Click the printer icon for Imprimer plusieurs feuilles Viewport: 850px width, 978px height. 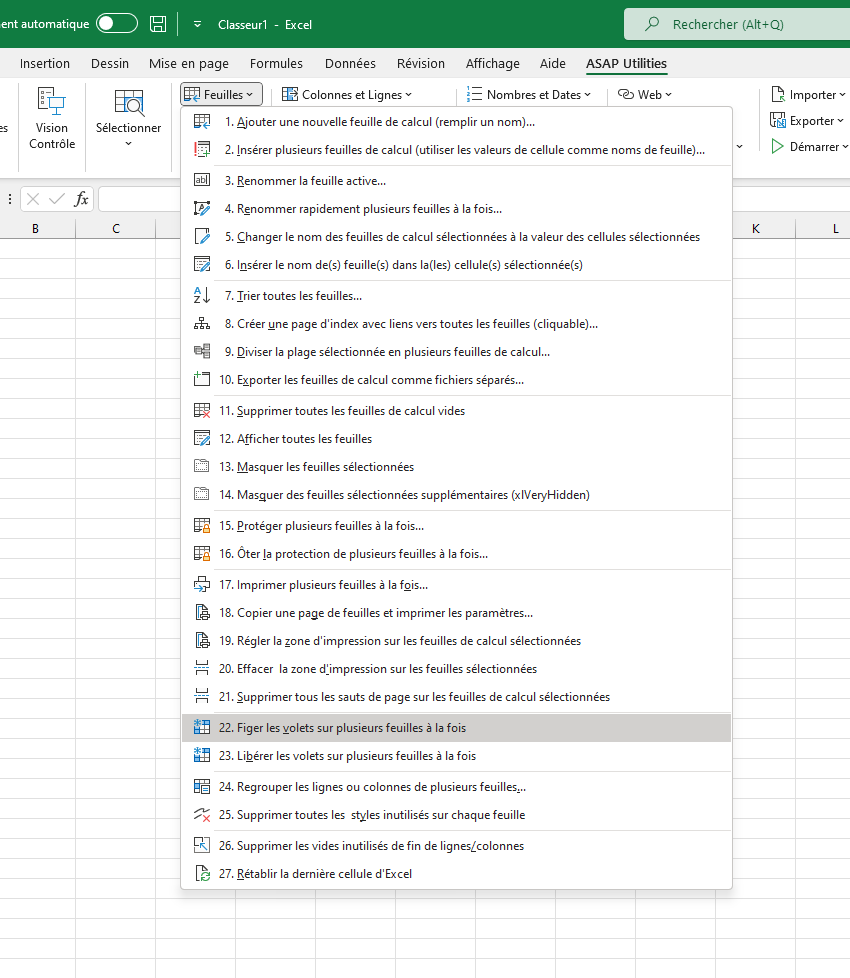pyautogui.click(x=202, y=584)
